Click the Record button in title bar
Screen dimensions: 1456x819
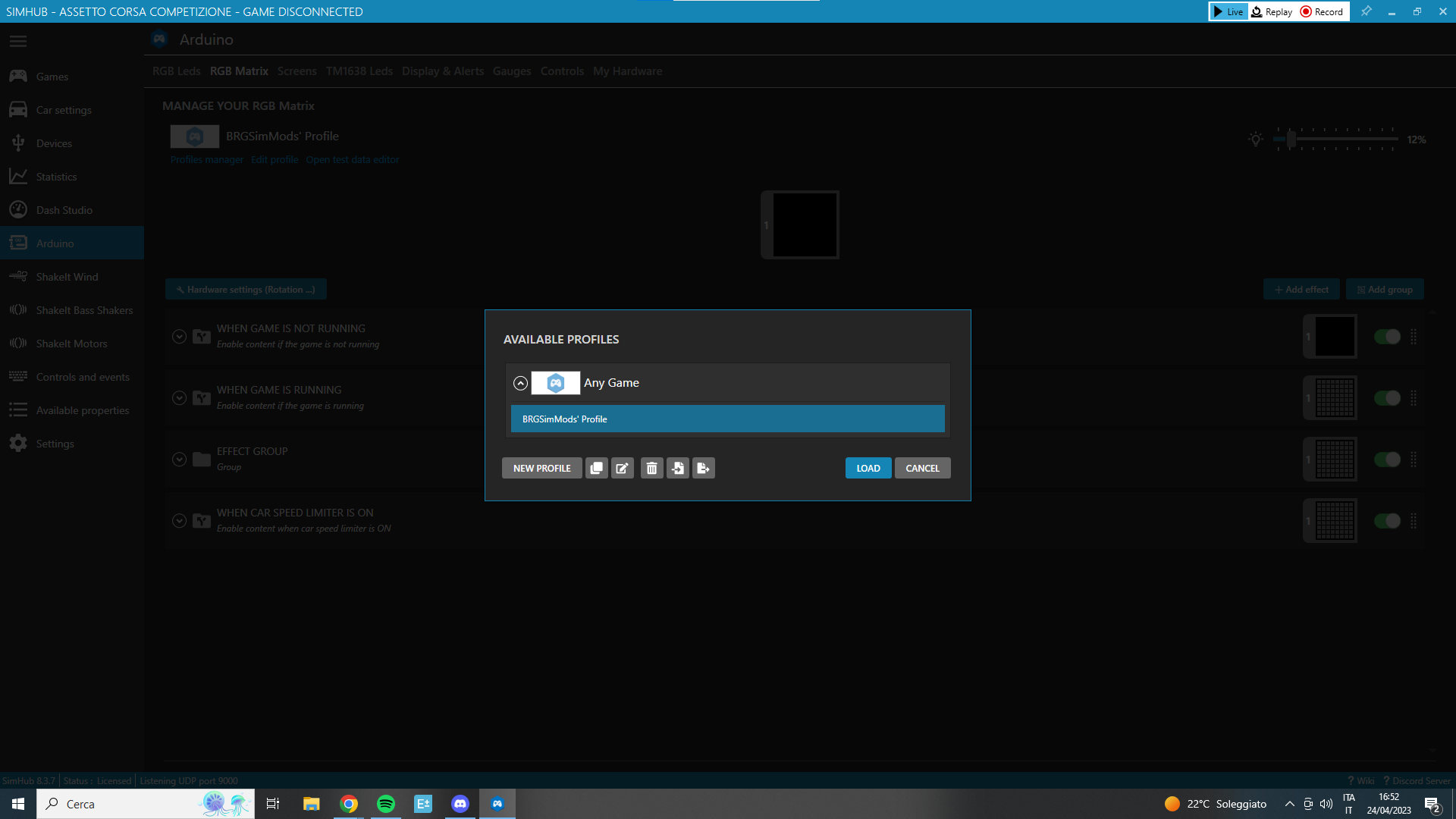coord(1322,11)
